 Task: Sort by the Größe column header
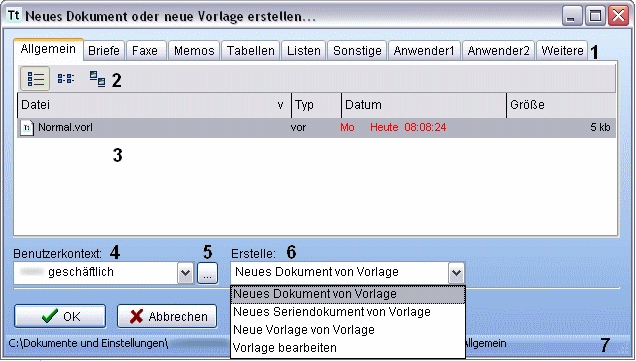click(561, 105)
